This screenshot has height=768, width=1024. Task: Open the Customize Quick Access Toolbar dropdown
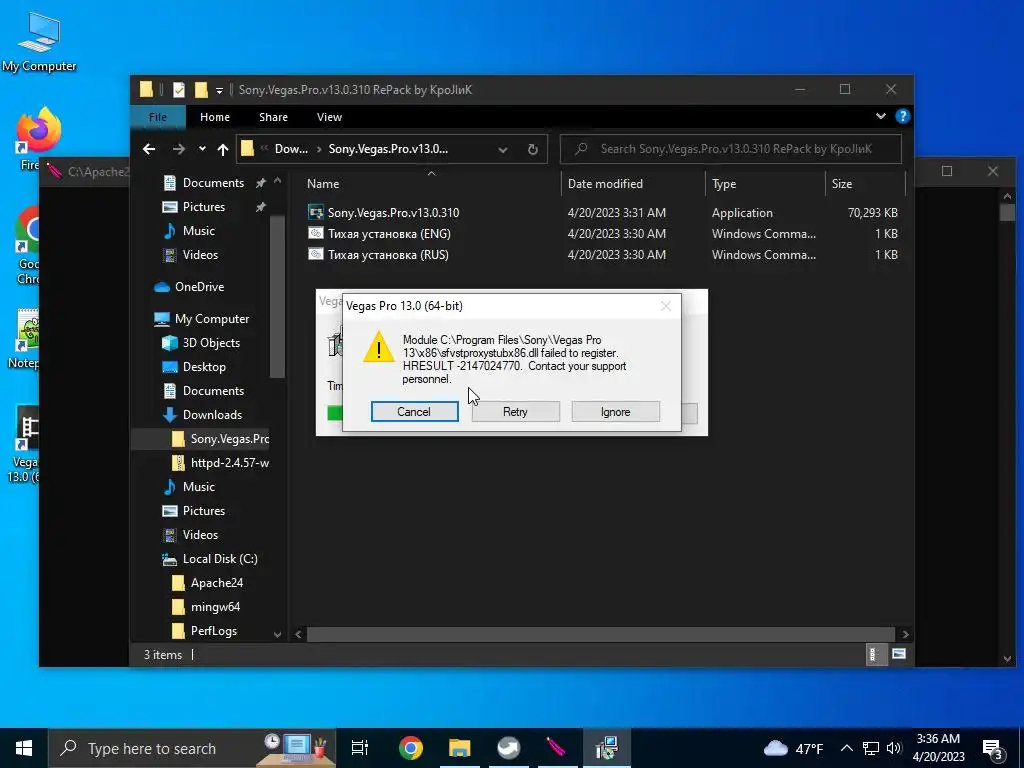point(219,90)
